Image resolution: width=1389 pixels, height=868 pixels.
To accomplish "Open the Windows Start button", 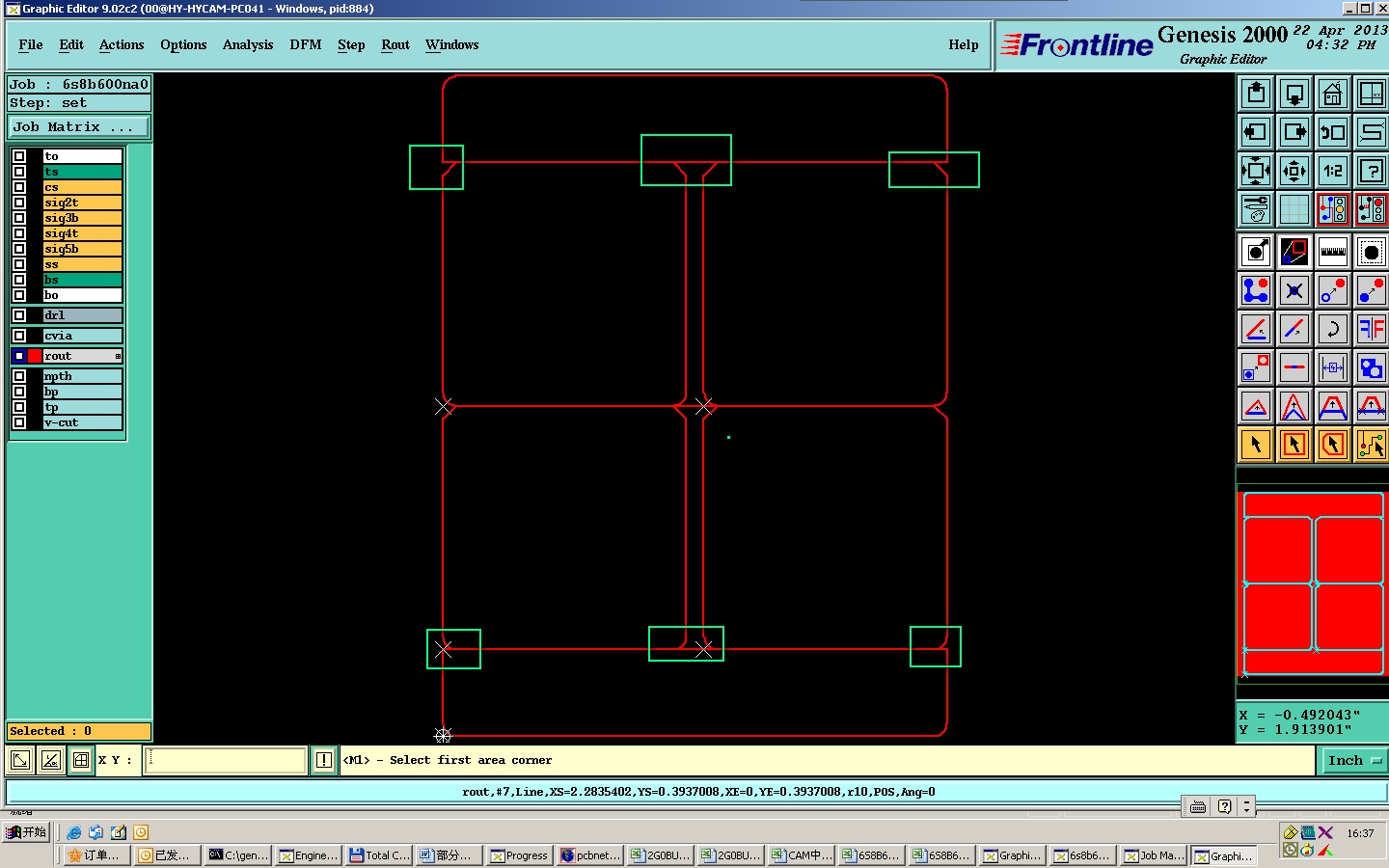I will (26, 832).
